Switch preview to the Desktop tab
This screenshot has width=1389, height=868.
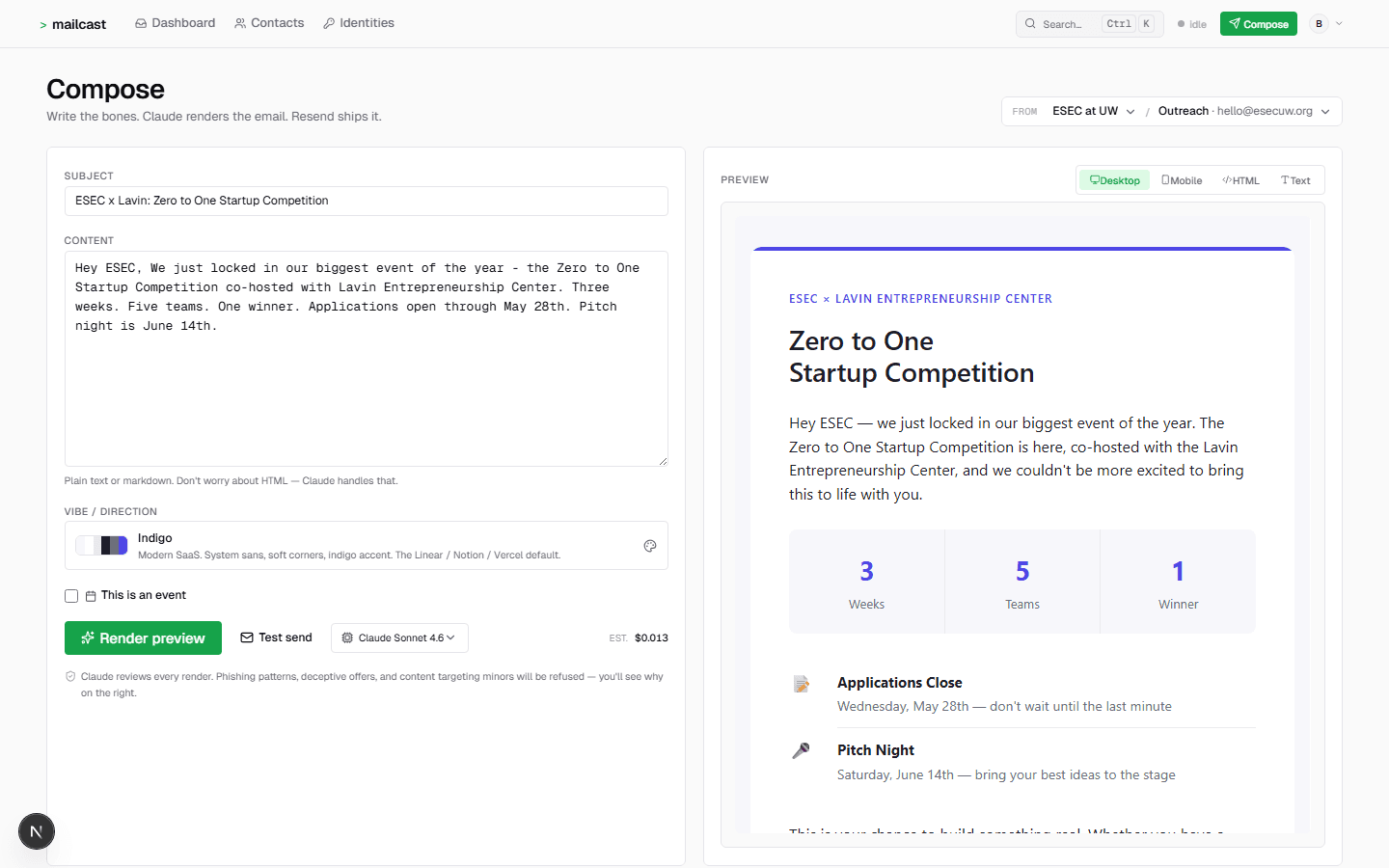1115,180
